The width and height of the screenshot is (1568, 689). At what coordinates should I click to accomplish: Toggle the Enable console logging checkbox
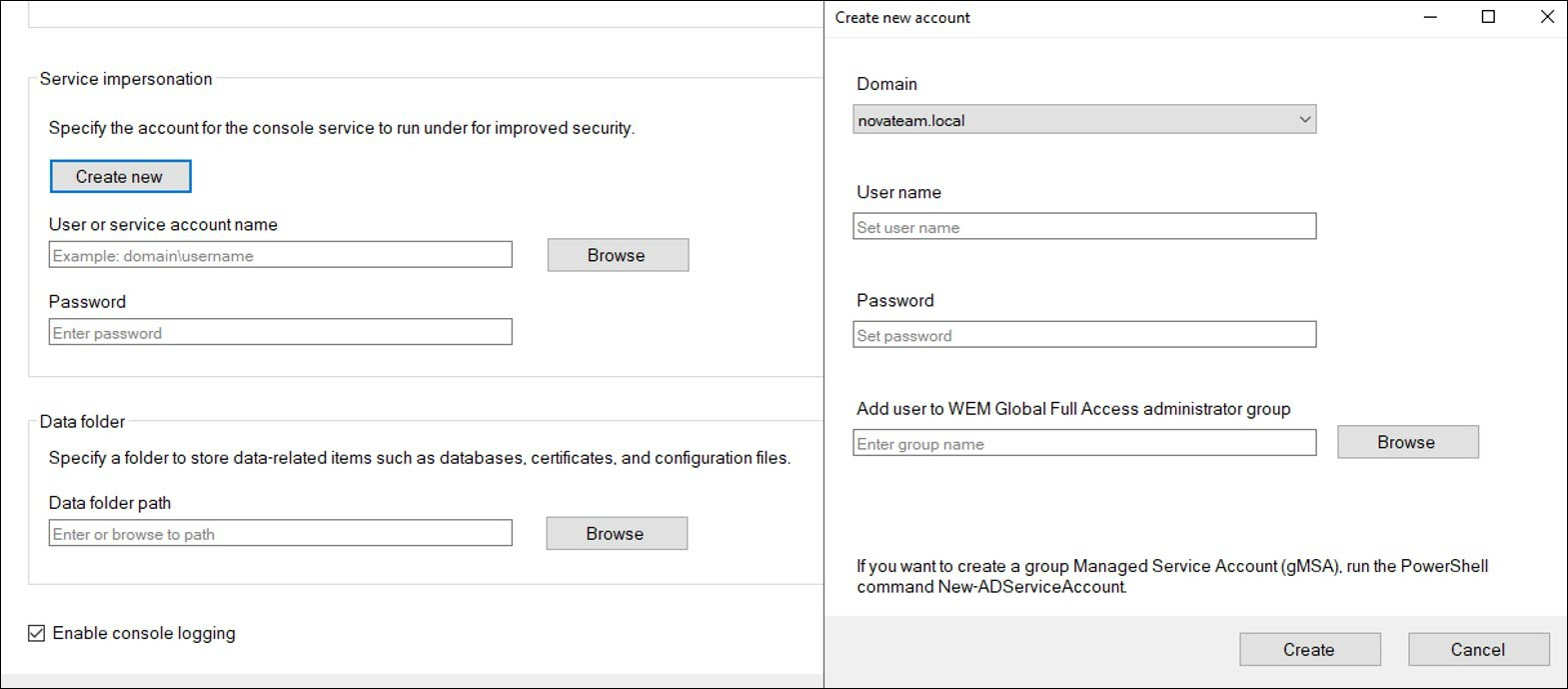coord(37,633)
